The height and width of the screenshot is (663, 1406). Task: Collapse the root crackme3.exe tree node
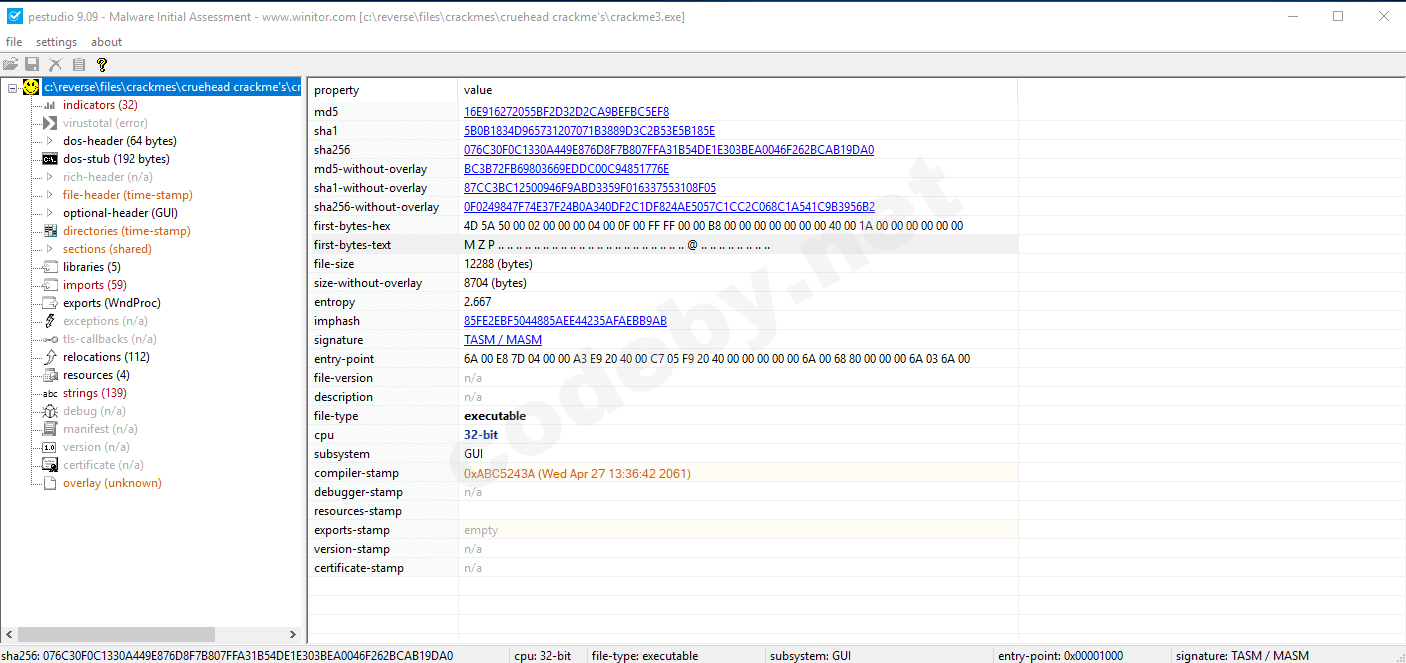coord(13,86)
